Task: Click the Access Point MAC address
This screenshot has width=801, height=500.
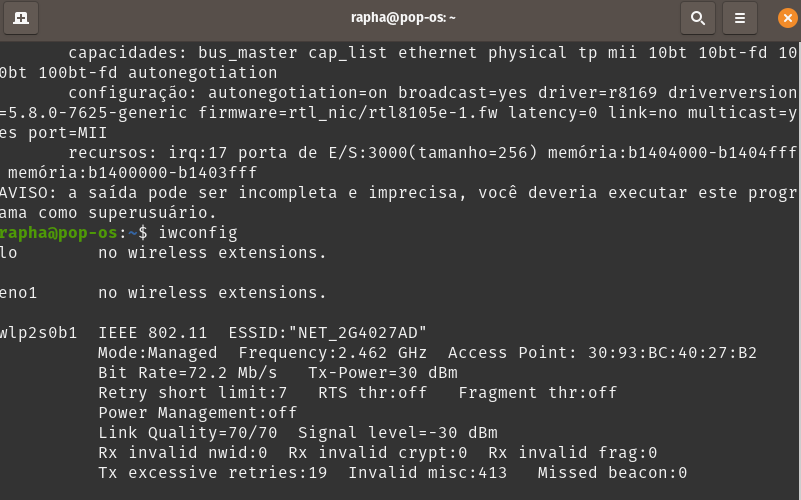Action: pyautogui.click(x=672, y=353)
